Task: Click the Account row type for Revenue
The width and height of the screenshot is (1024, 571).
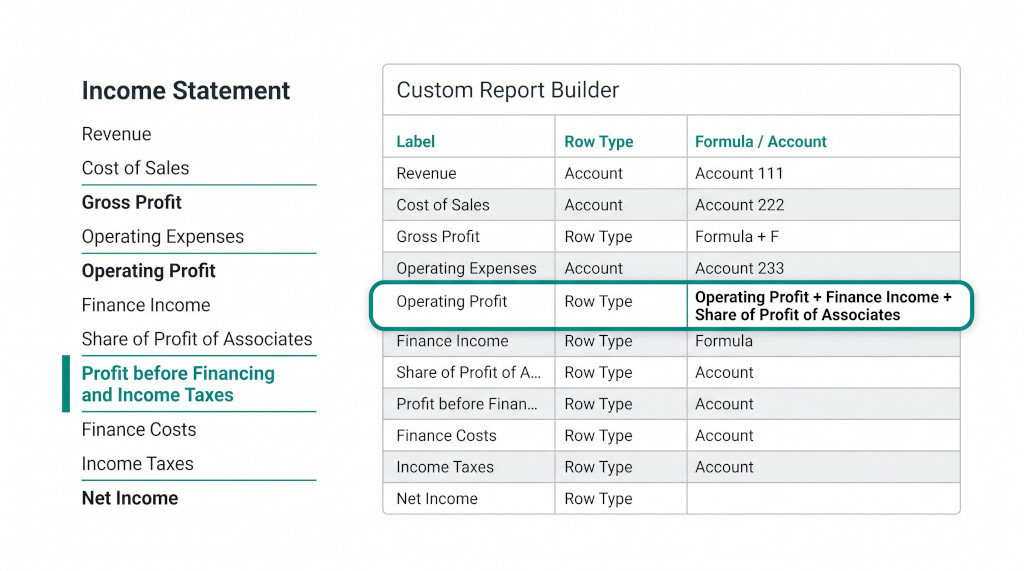Action: tap(621, 173)
